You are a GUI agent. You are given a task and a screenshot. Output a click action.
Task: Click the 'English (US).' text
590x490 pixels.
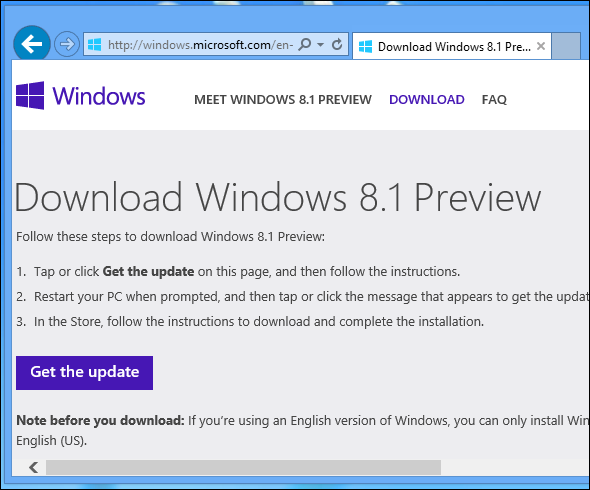click(52, 440)
